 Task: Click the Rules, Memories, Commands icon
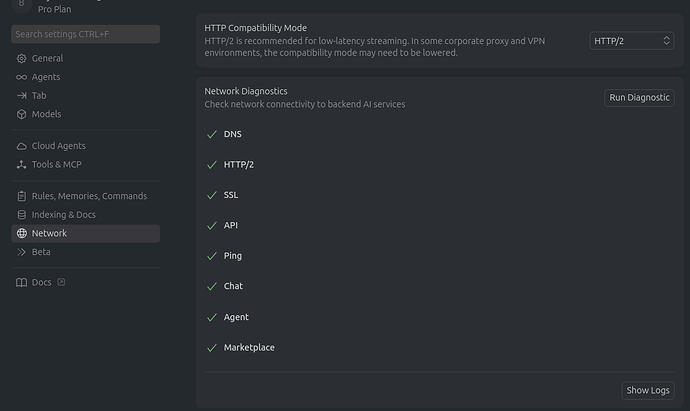22,196
